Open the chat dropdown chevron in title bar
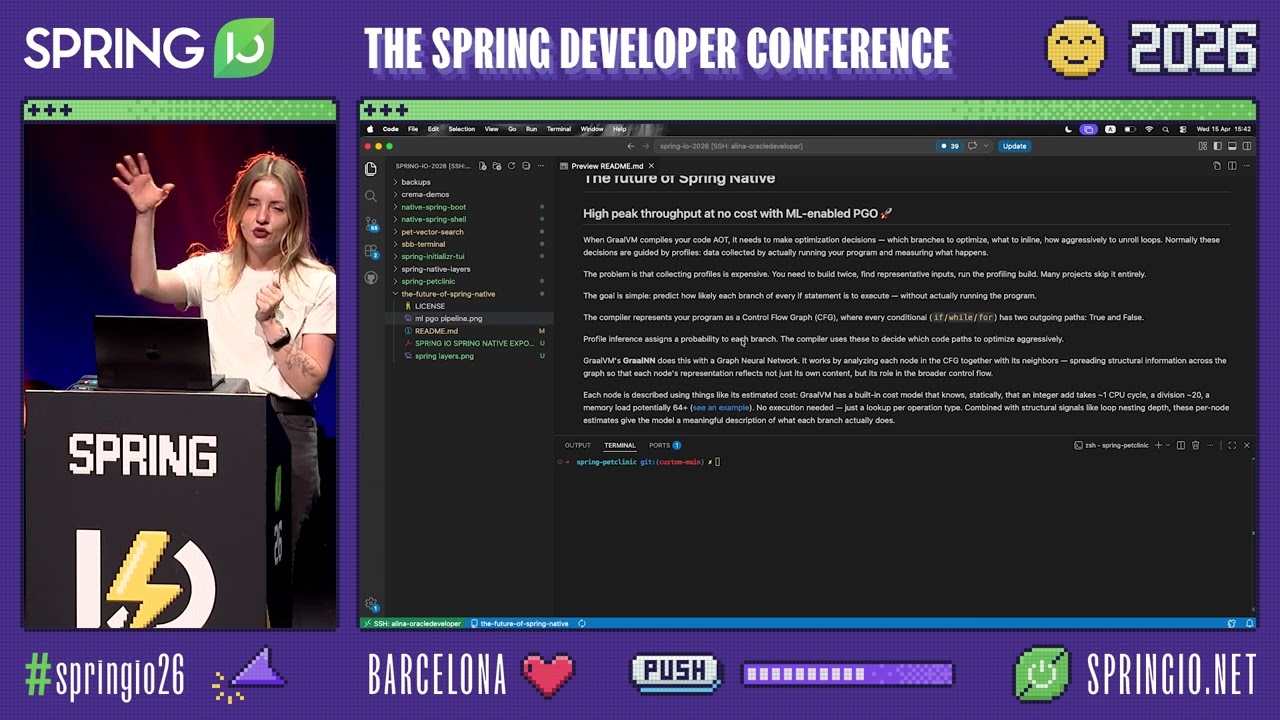This screenshot has height=720, width=1280. tap(986, 146)
